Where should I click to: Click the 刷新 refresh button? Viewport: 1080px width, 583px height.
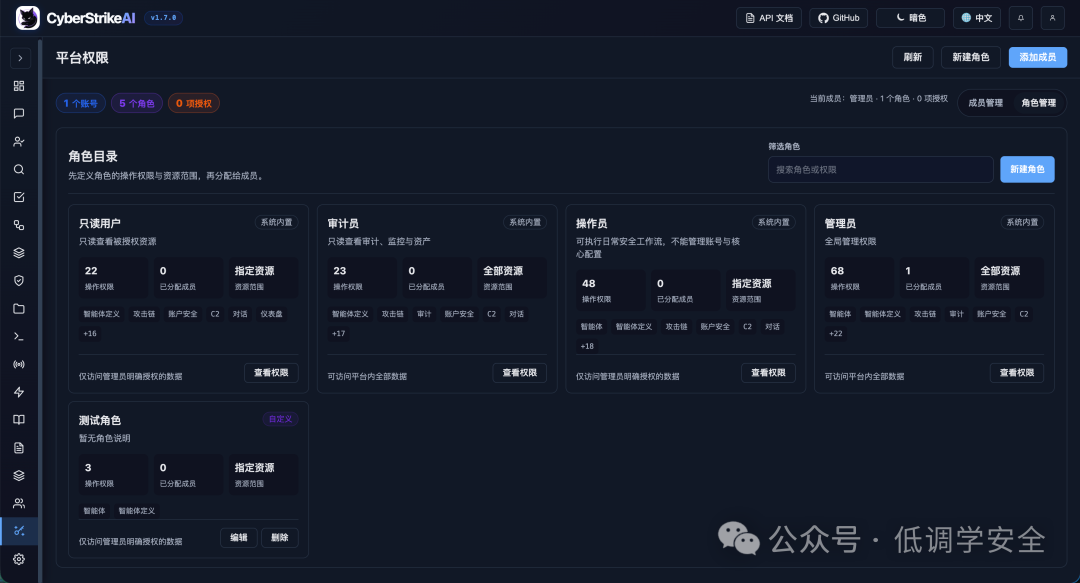(x=913, y=57)
